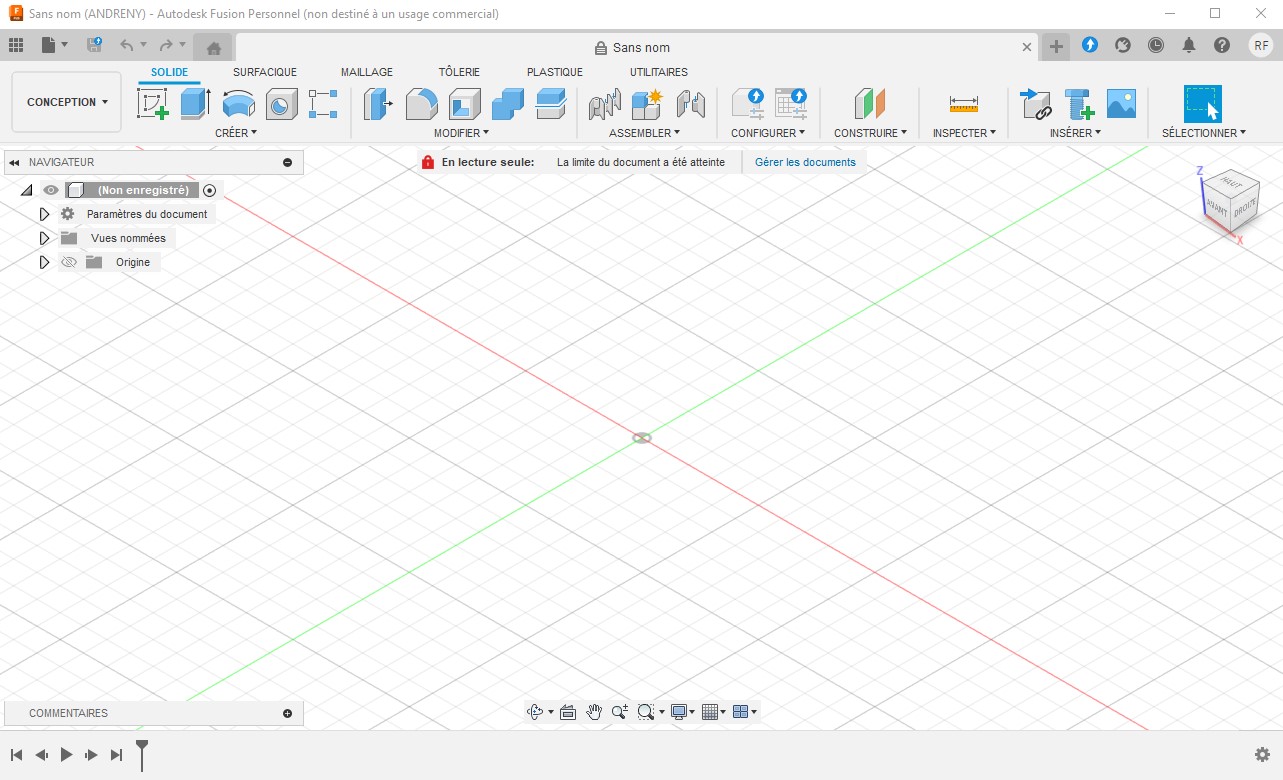Switch to the UTILITAIRES tab
This screenshot has height=780, width=1283.
659,72
